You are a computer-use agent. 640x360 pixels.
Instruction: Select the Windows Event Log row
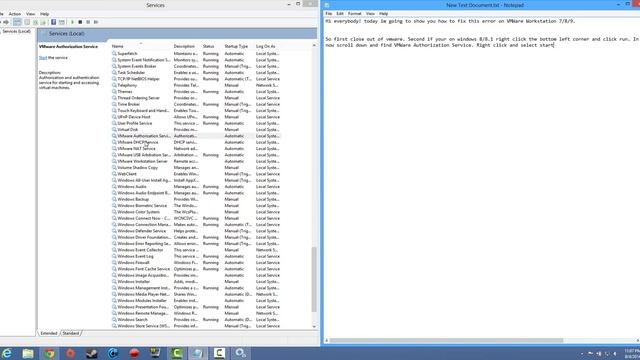click(196, 256)
